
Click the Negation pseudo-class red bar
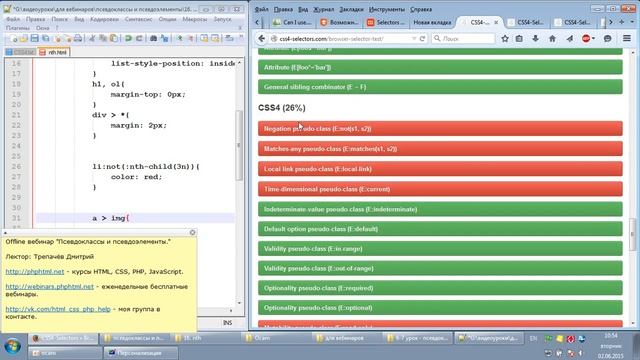pyautogui.click(x=440, y=129)
